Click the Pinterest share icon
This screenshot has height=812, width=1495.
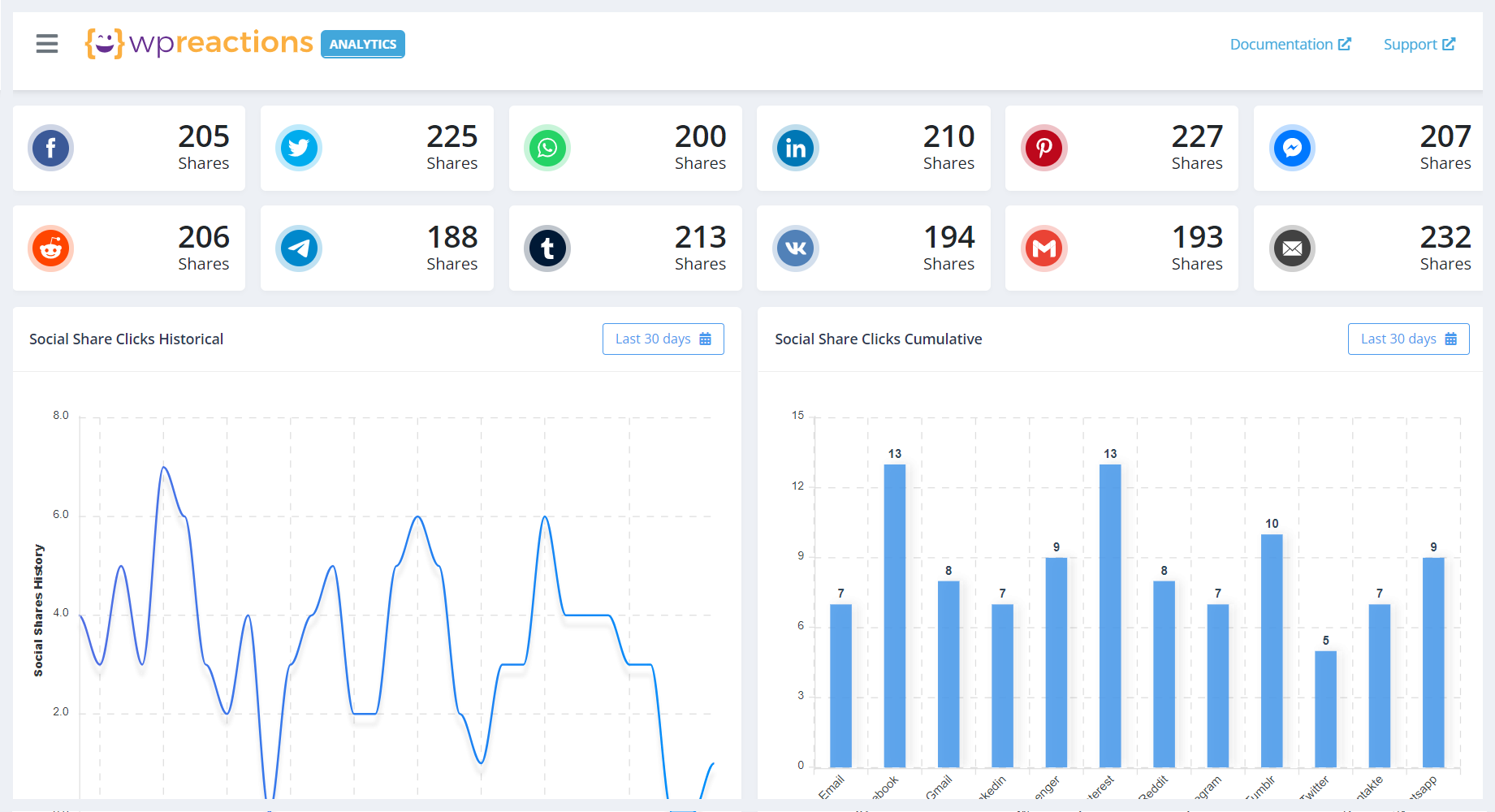tap(1044, 148)
